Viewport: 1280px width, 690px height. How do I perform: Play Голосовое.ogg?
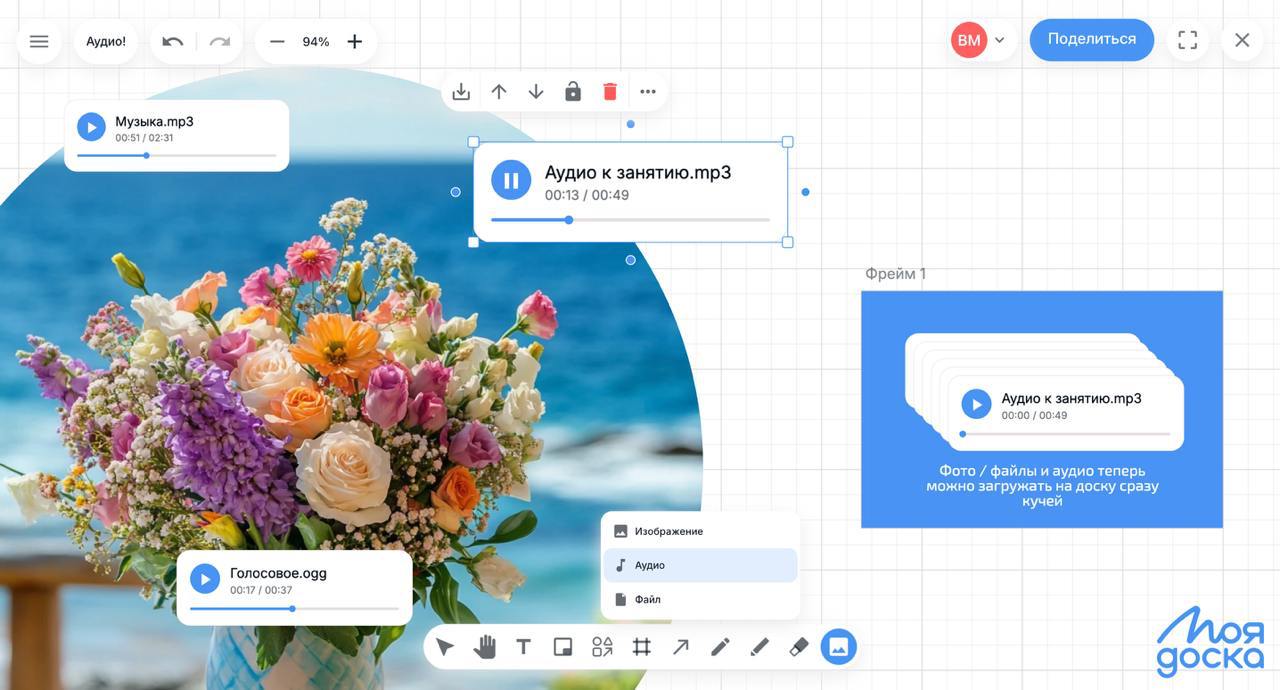(x=205, y=579)
